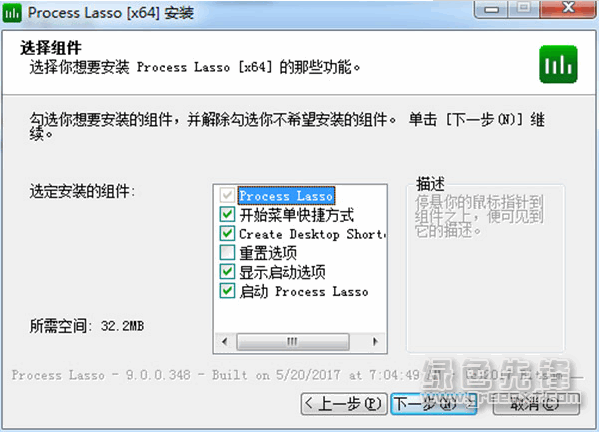
Task: Enable the 重置选项 checkbox
Action: 227,253
